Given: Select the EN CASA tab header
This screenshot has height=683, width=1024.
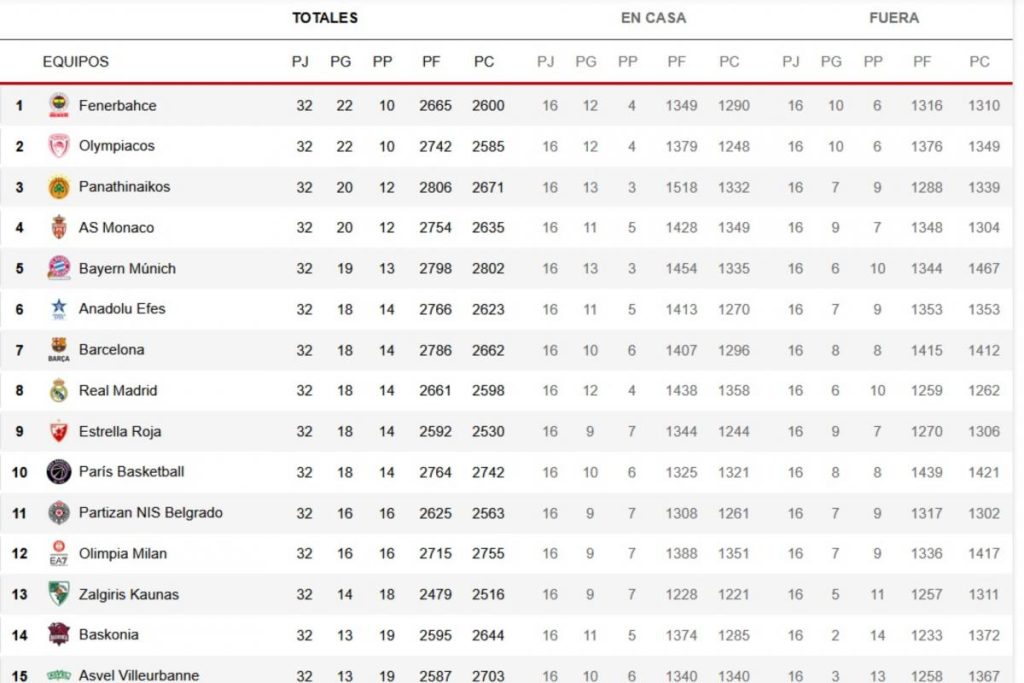Looking at the screenshot, I should pyautogui.click(x=653, y=18).
